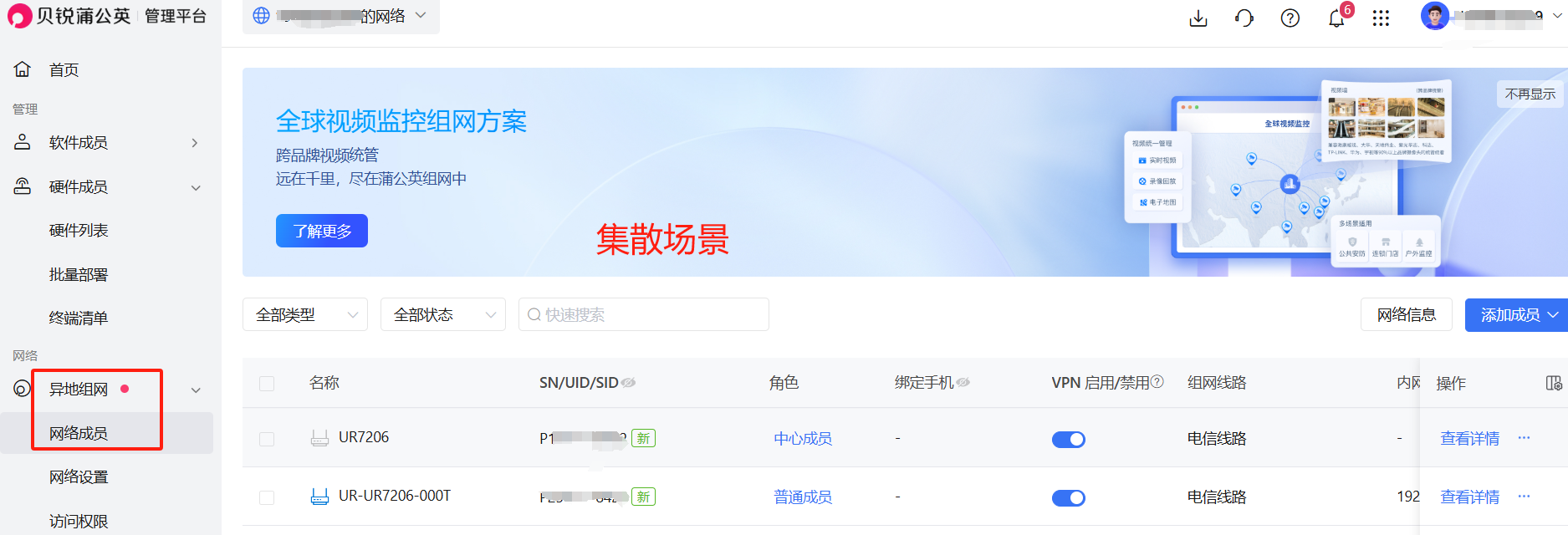Click the 新 tag on UR-UR7206-000T row
This screenshot has height=535, width=1568.
[x=643, y=497]
